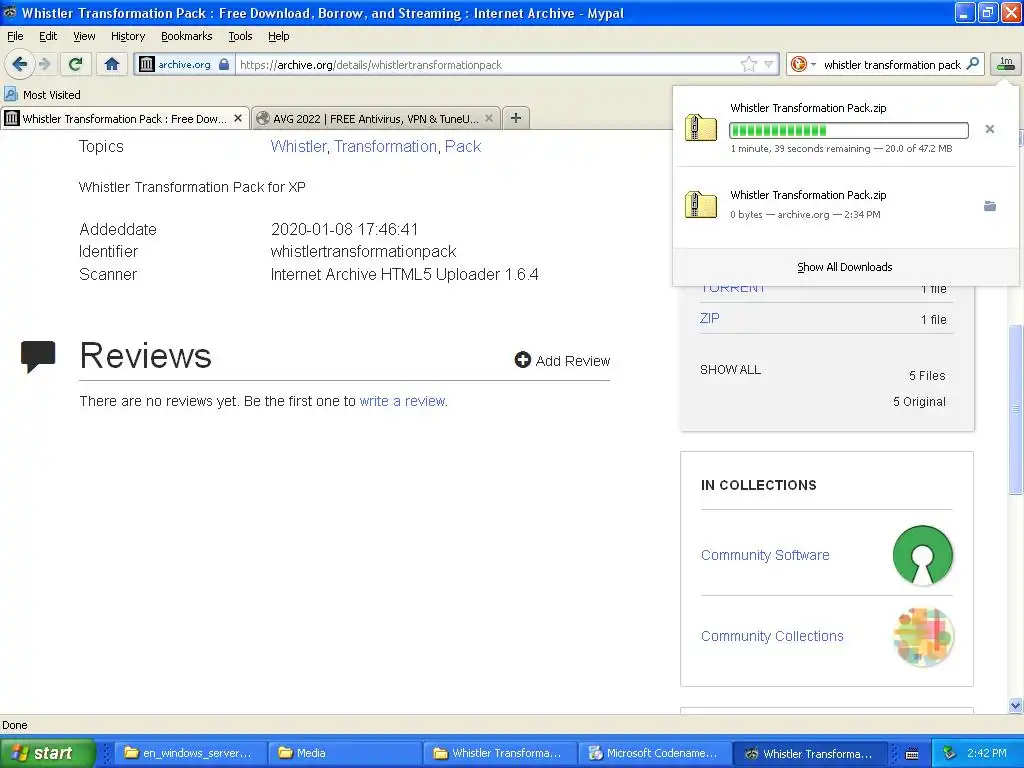This screenshot has height=768, width=1024.
Task: Switch to the AVG 2022 tab
Action: [x=376, y=118]
